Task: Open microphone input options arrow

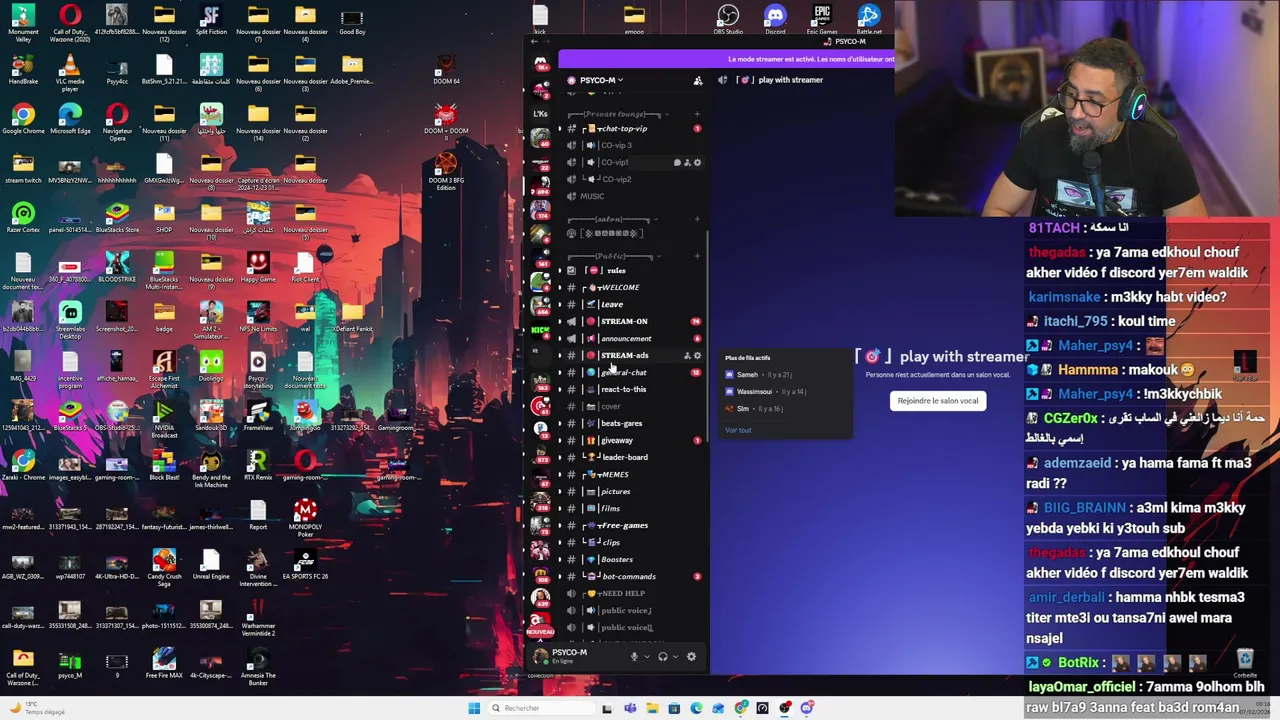Action: point(646,657)
